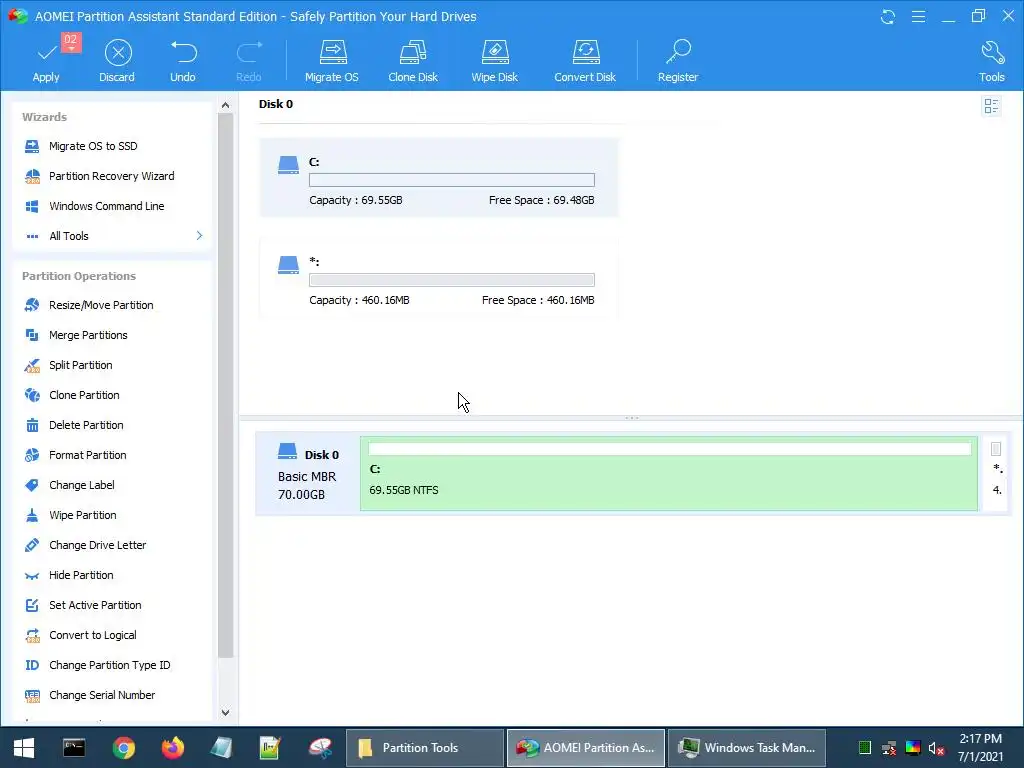Click the Change Serial Number icon
This screenshot has height=768, width=1024.
[x=32, y=696]
